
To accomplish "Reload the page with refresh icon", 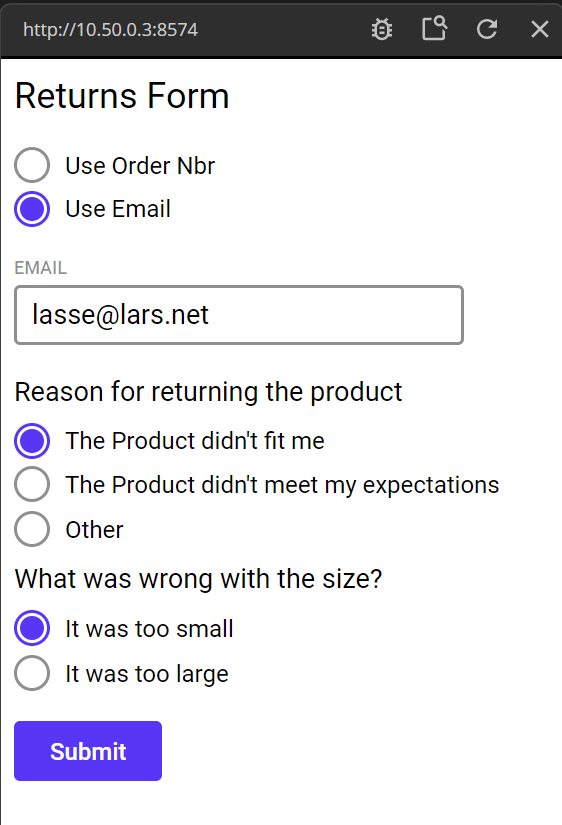I will (x=487, y=29).
